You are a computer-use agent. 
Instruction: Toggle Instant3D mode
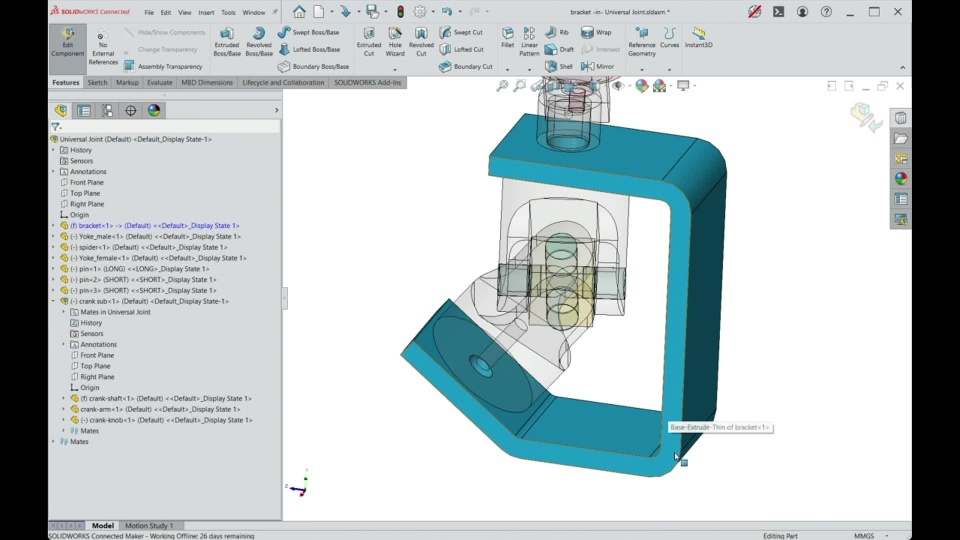coord(699,37)
